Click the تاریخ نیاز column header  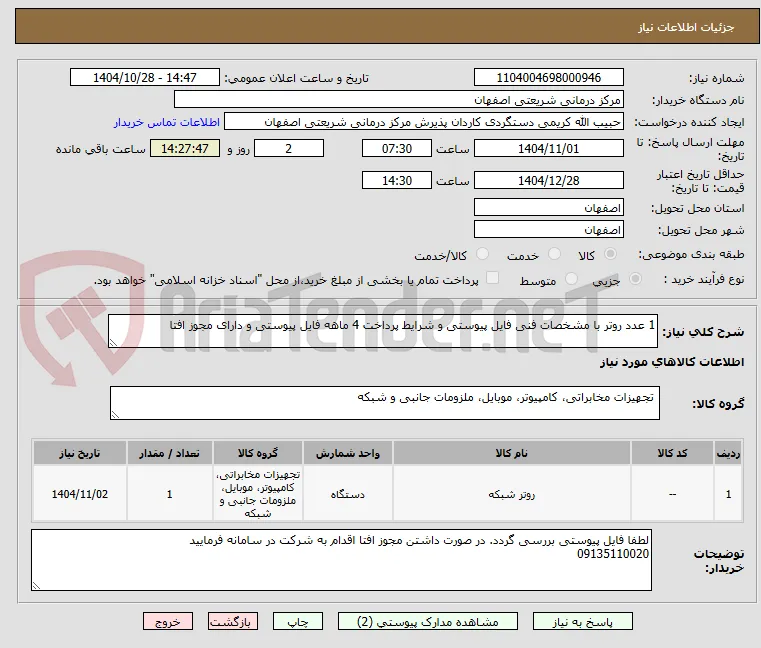[x=80, y=453]
